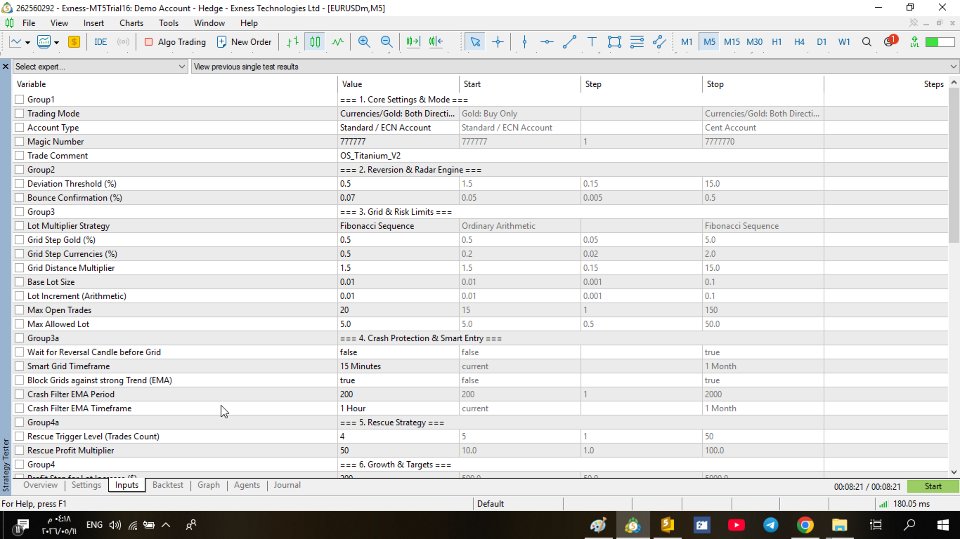Open notifications with red badge

click(890, 41)
